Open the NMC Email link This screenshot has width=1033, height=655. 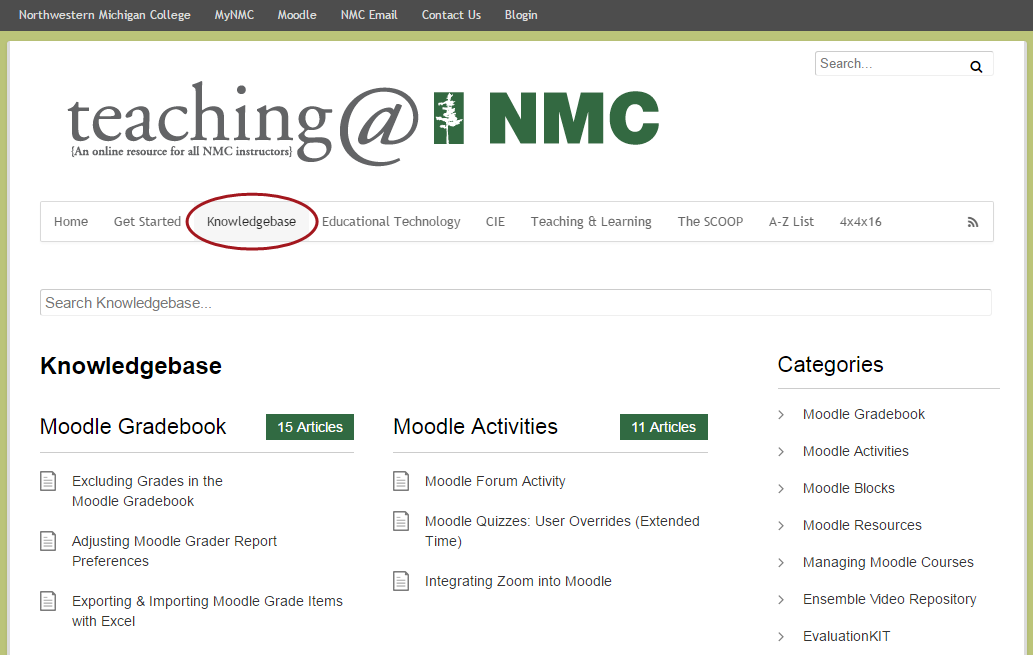point(369,14)
